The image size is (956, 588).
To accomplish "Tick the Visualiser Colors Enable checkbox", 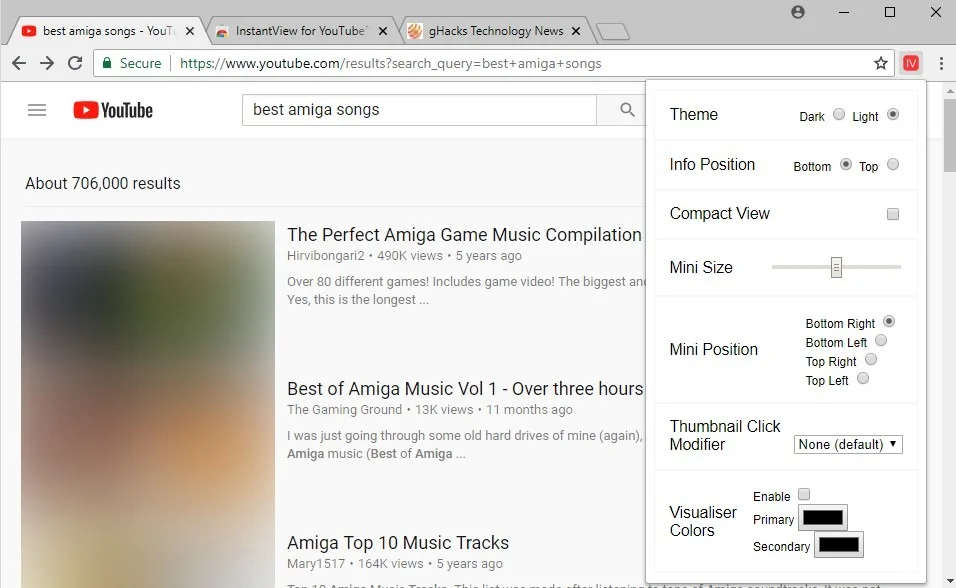I will [x=804, y=494].
